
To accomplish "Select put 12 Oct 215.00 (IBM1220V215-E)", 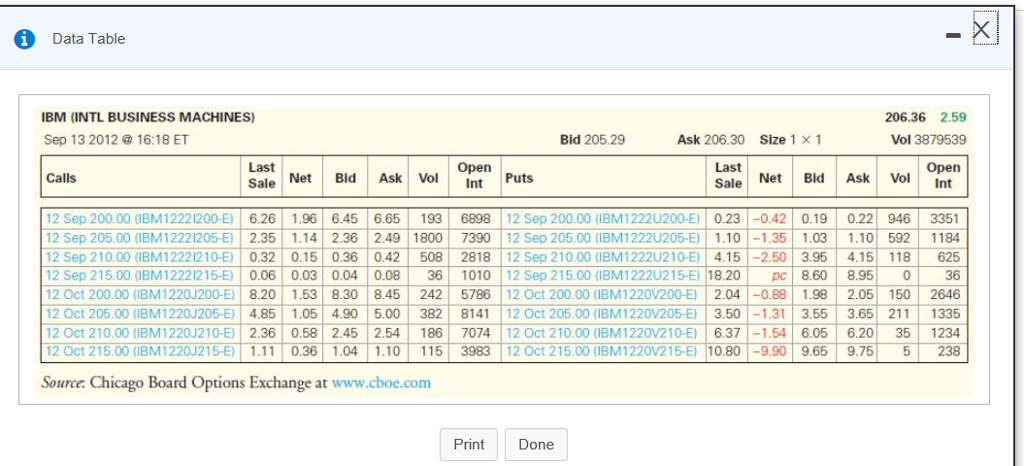I will (x=603, y=351).
